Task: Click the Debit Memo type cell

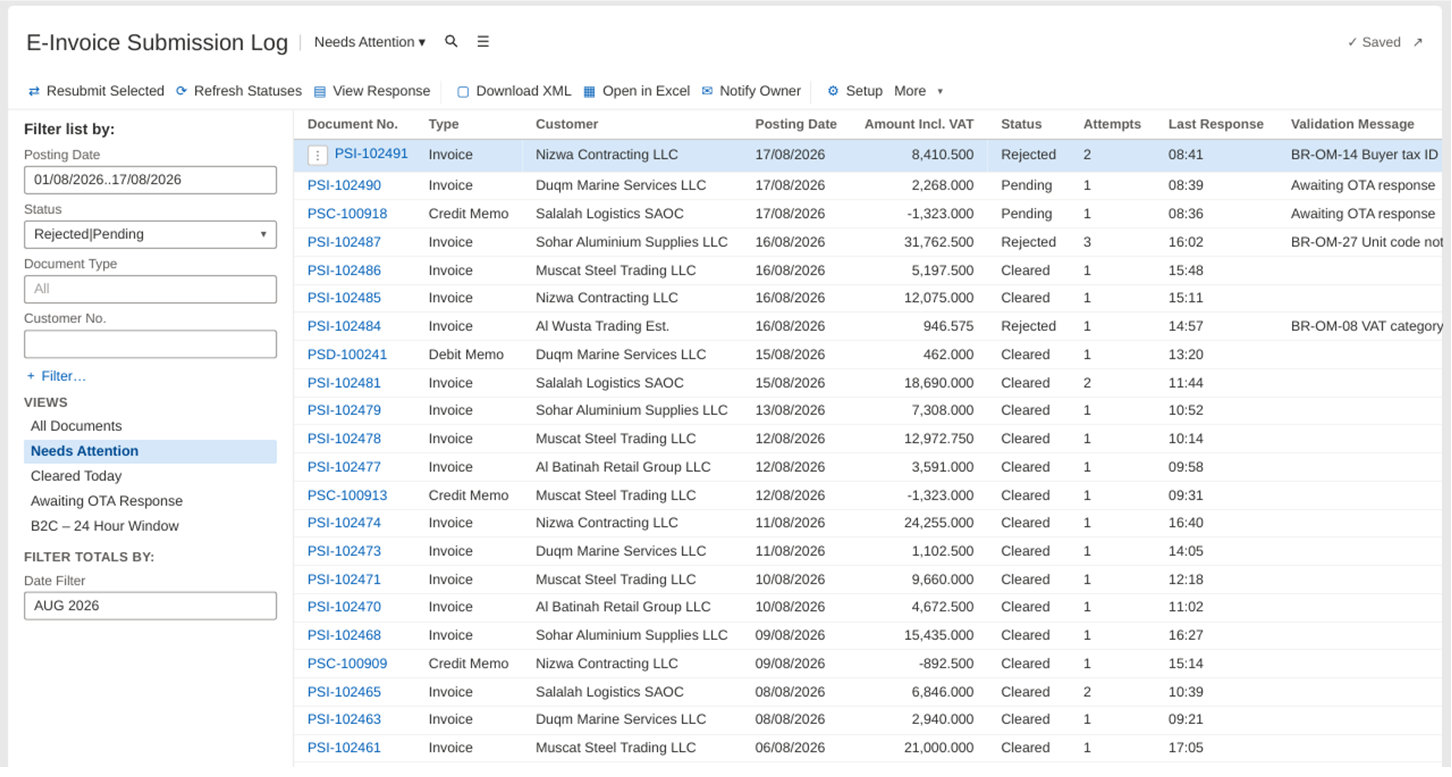Action: click(466, 354)
